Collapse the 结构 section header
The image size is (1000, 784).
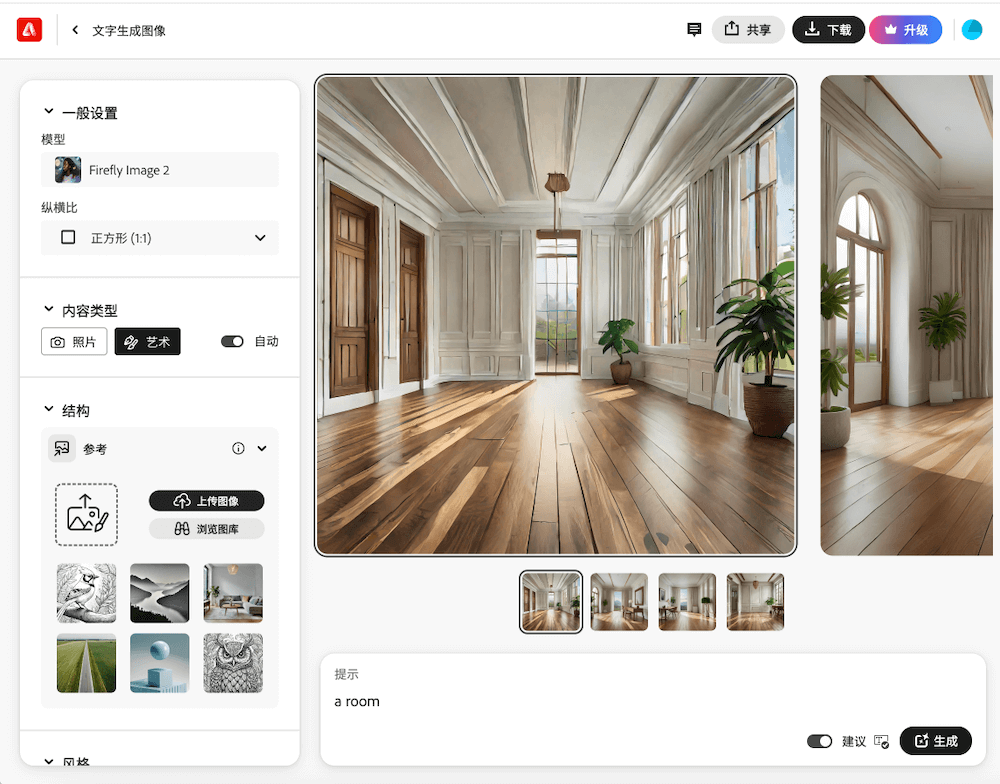point(49,410)
